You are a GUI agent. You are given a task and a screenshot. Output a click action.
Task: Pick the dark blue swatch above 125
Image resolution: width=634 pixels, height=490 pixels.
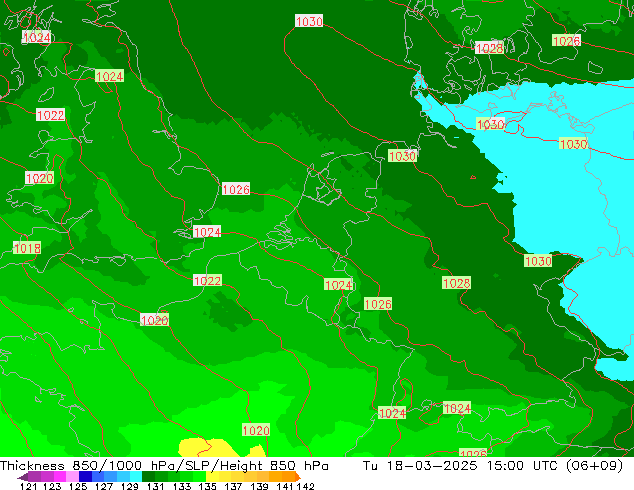[x=85, y=477]
